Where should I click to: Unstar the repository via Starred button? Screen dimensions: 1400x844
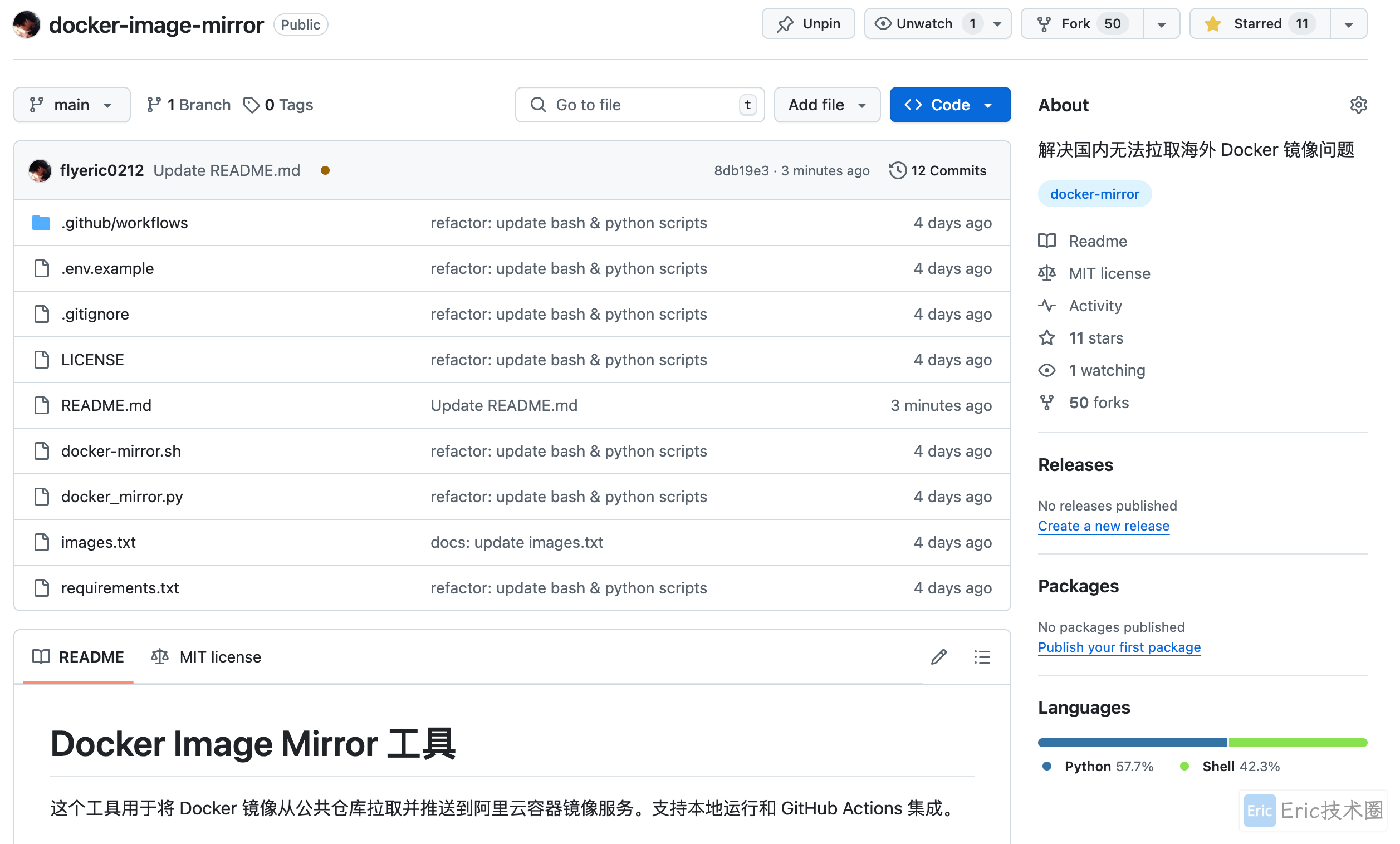click(1260, 24)
